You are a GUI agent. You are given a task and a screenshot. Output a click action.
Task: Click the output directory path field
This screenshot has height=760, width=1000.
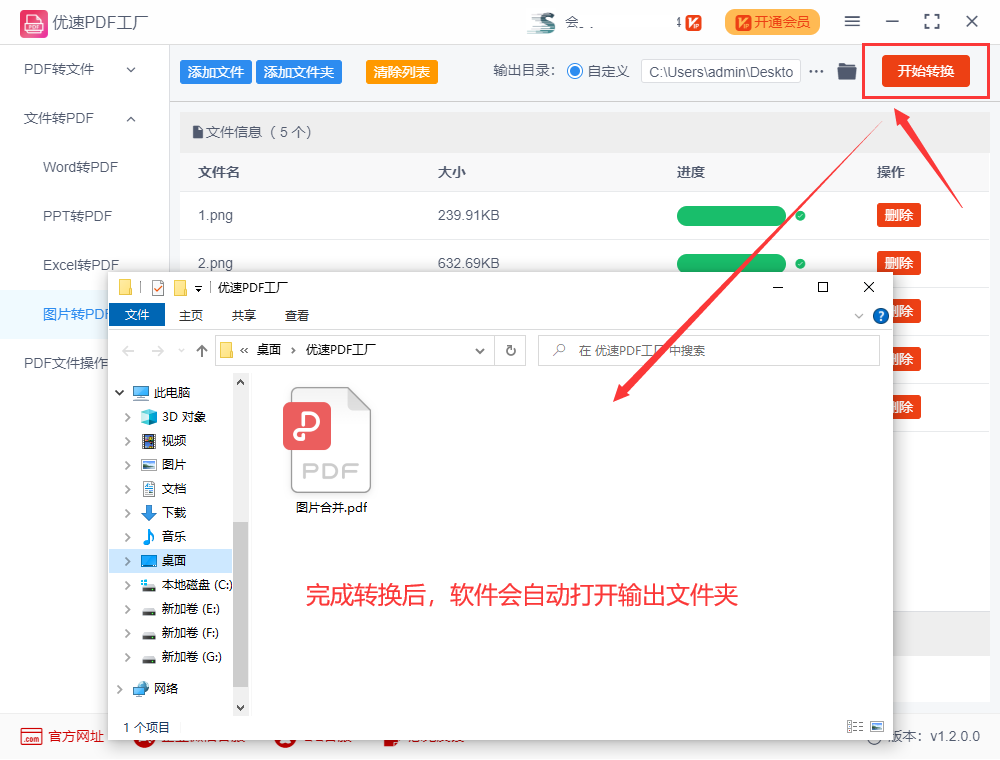(x=721, y=72)
